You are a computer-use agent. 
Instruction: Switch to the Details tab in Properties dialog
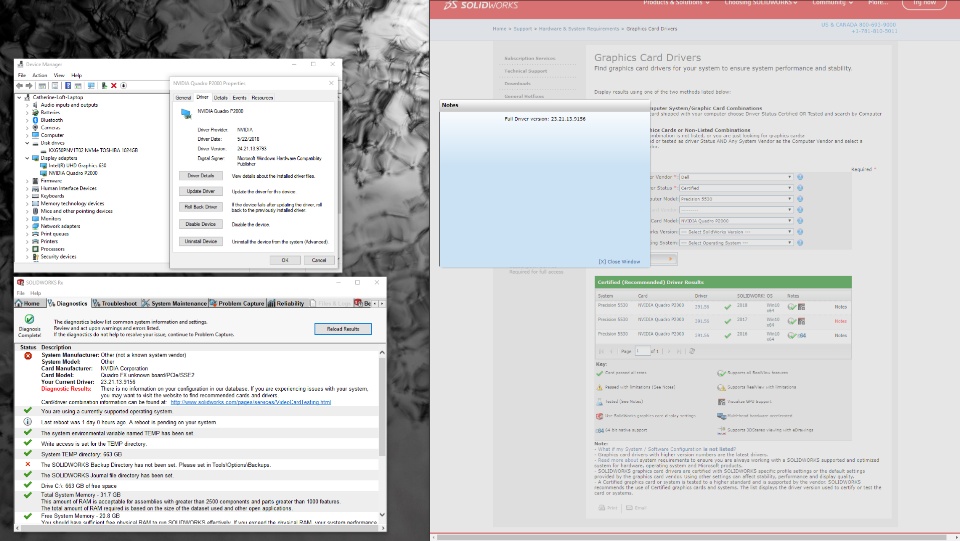click(x=220, y=98)
